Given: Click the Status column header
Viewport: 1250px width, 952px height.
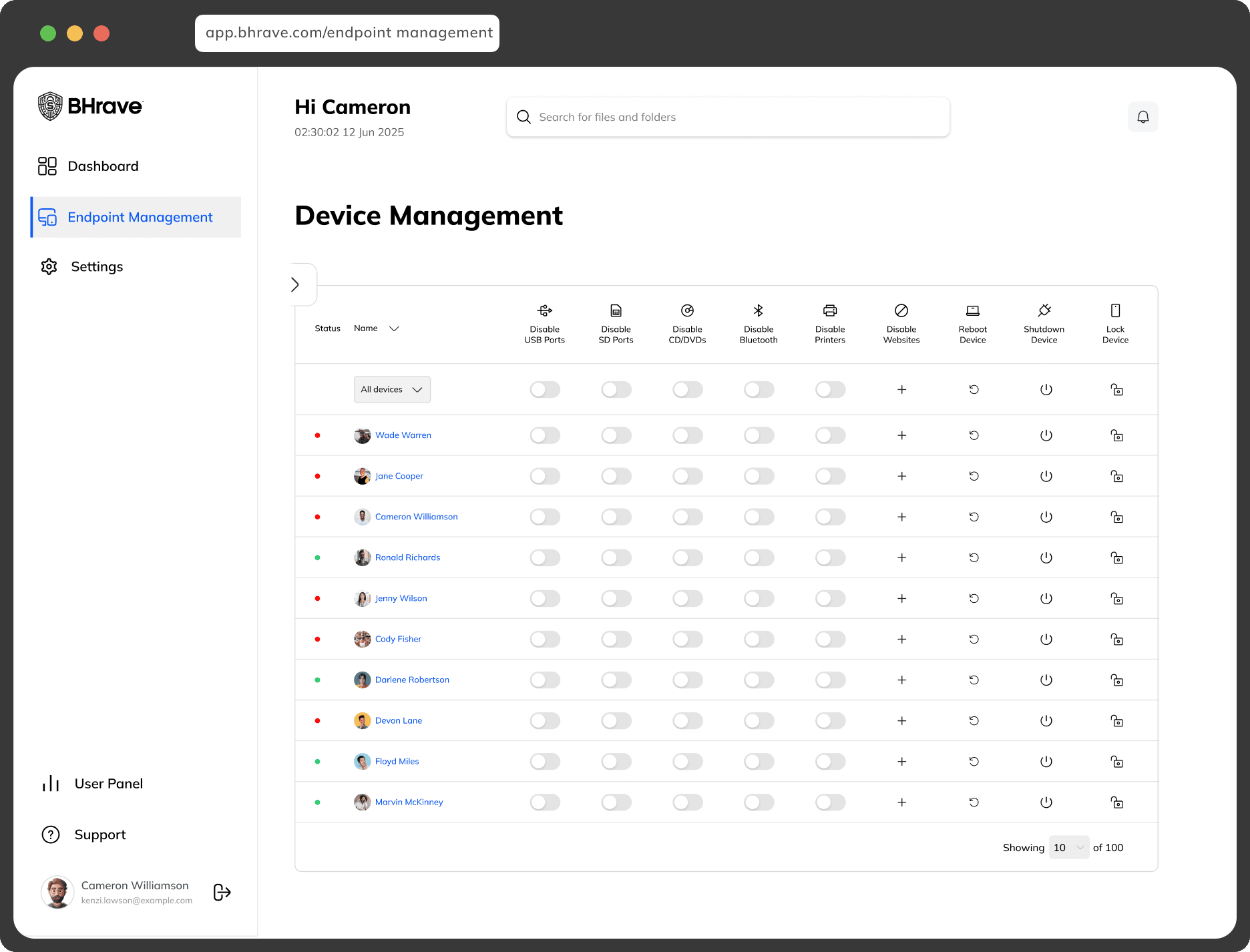Looking at the screenshot, I should (328, 328).
